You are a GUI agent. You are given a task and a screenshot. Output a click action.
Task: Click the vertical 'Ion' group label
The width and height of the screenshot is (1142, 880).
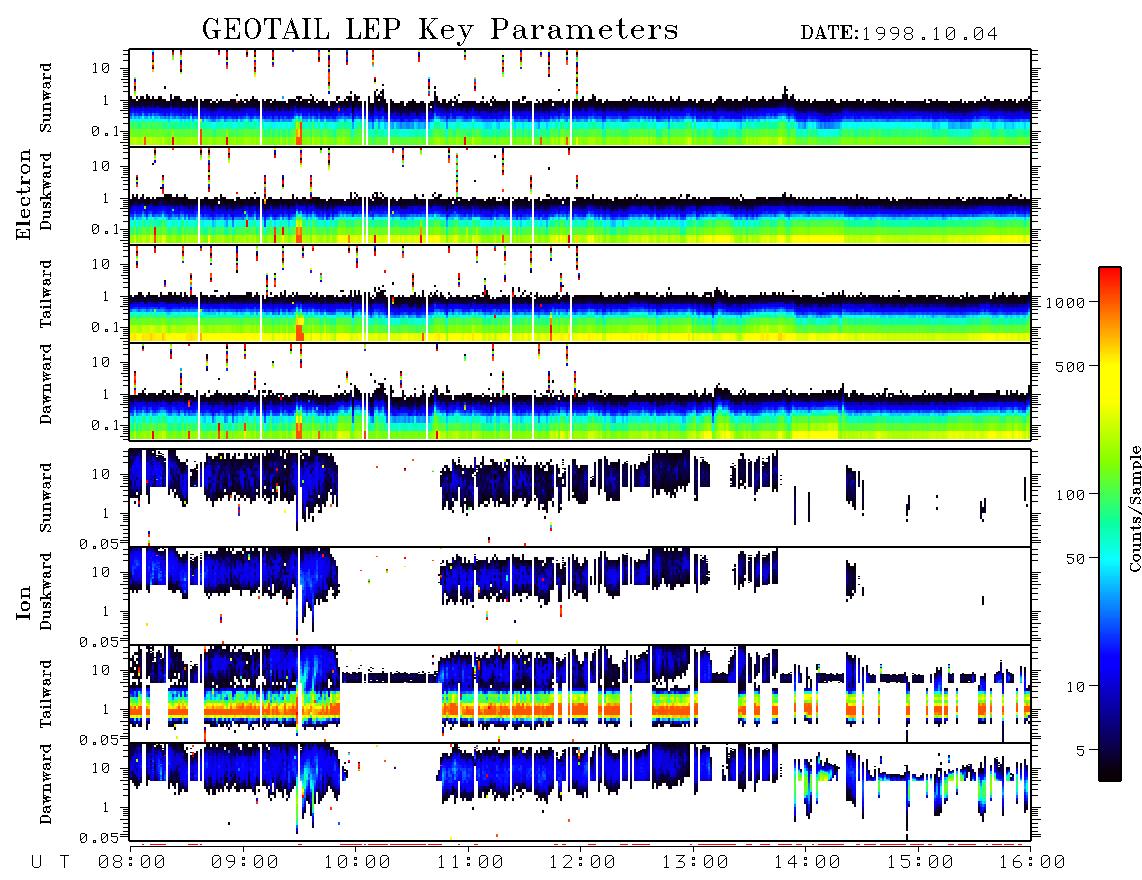click(x=24, y=602)
